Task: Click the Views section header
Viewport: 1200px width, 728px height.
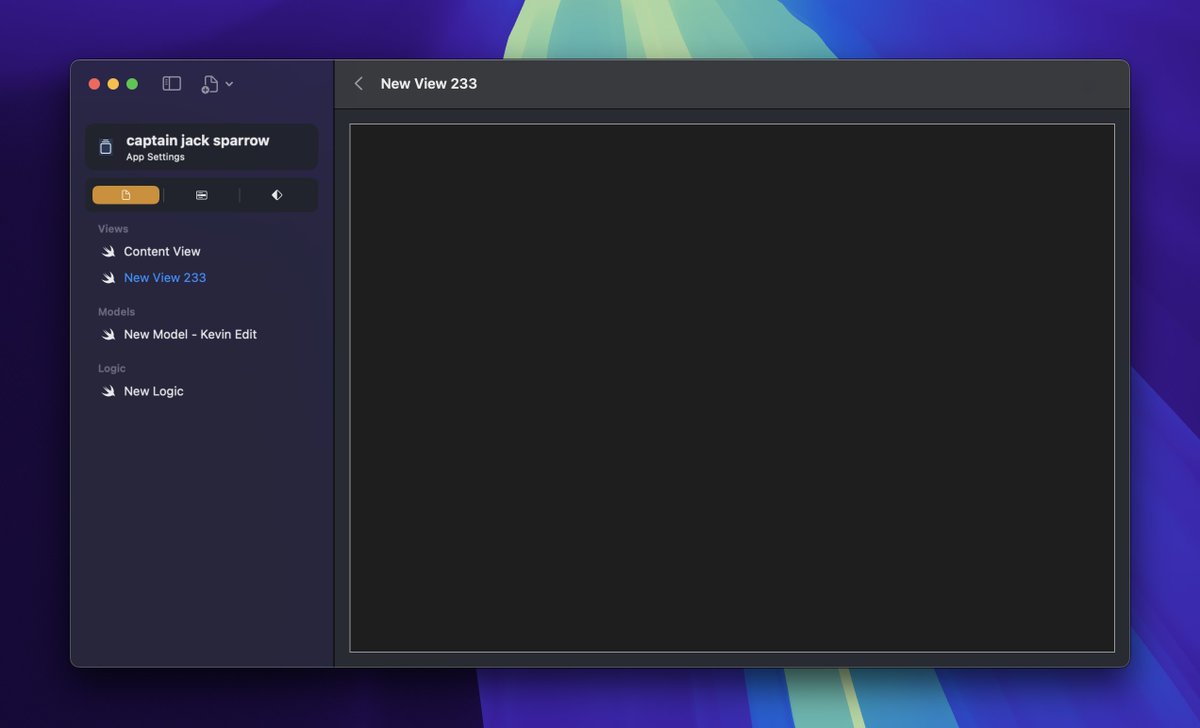Action: pos(113,229)
